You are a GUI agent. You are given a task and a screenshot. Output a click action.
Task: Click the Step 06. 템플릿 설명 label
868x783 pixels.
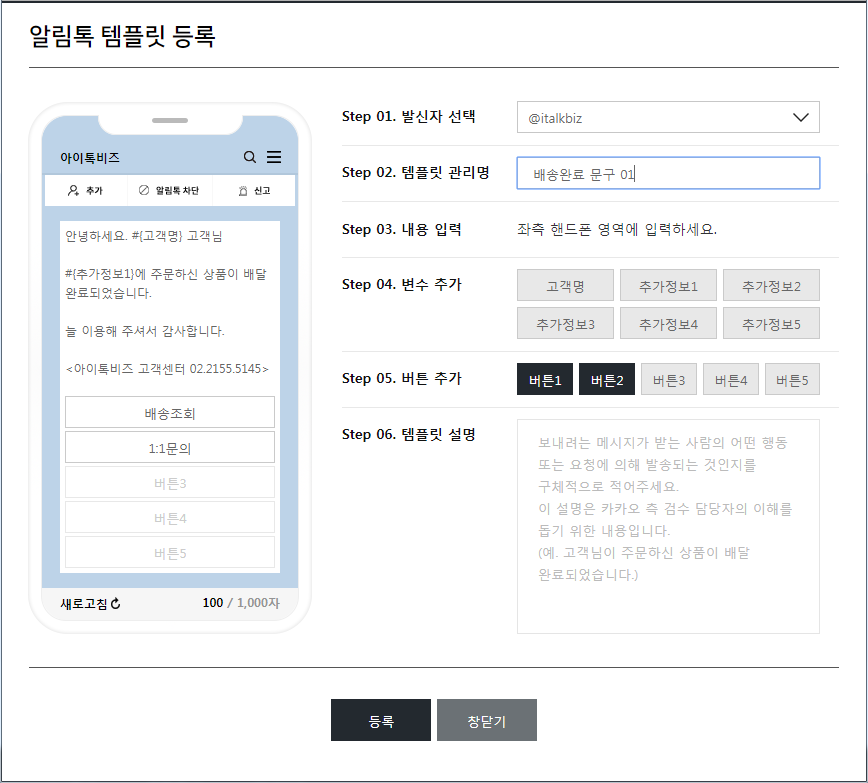(409, 434)
